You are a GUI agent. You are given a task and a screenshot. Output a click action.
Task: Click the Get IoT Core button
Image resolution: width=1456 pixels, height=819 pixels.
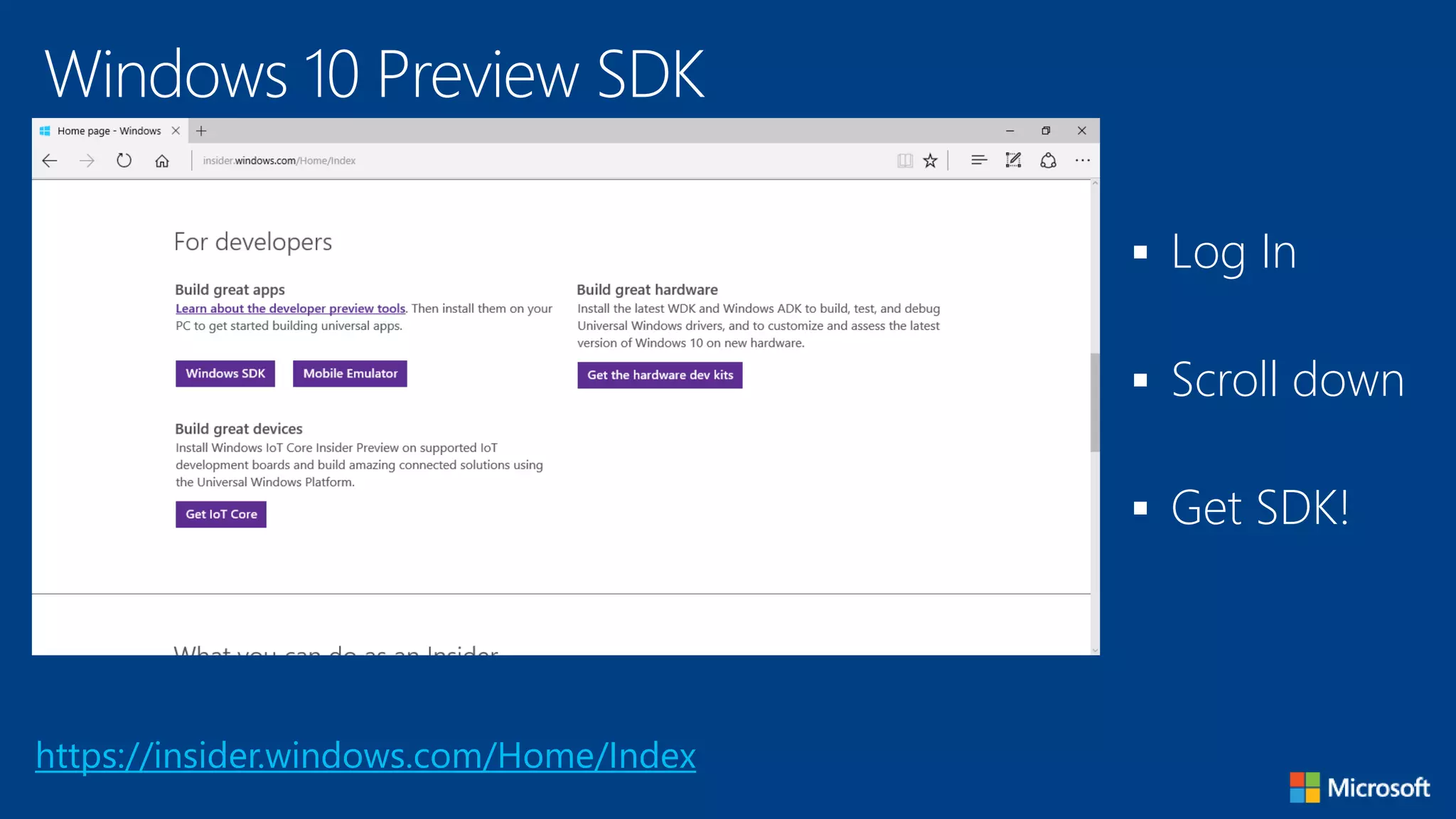coord(221,515)
